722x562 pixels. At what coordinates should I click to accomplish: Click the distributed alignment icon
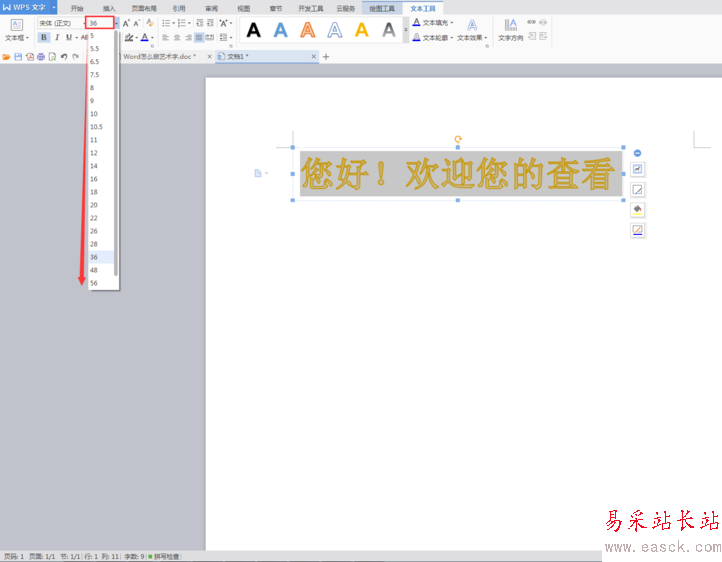click(210, 37)
